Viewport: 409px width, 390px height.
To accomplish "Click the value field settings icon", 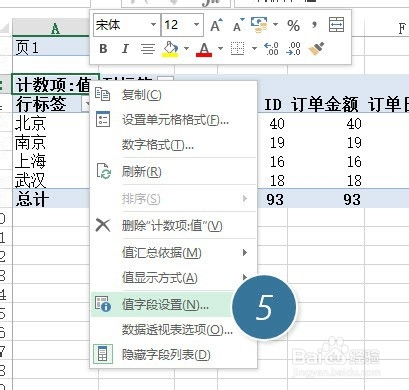I will [103, 304].
